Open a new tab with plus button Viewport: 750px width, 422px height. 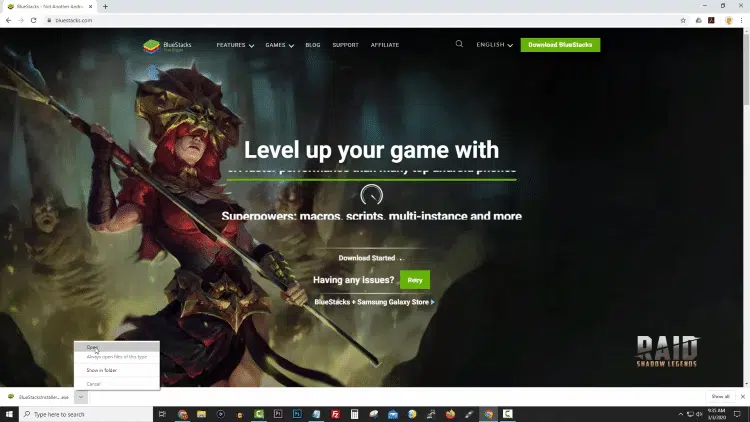[105, 7]
